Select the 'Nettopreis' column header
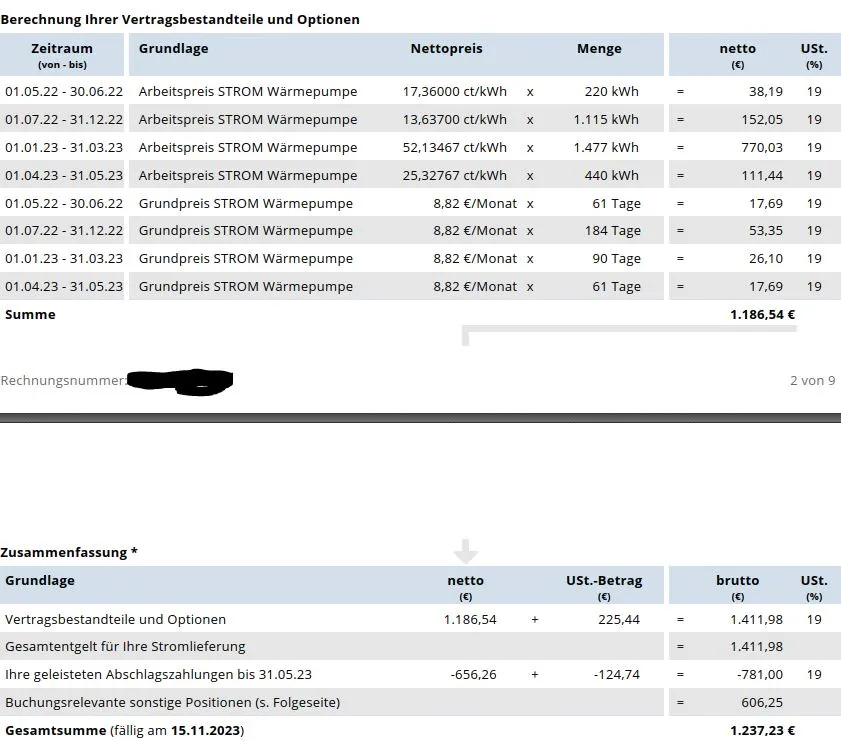The width and height of the screenshot is (841, 741). (446, 48)
